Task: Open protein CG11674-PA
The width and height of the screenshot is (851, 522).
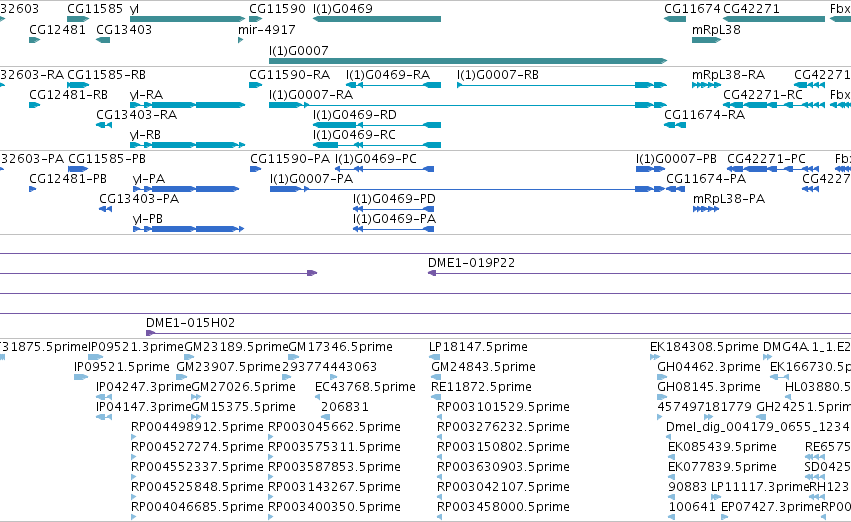Action: [706, 179]
